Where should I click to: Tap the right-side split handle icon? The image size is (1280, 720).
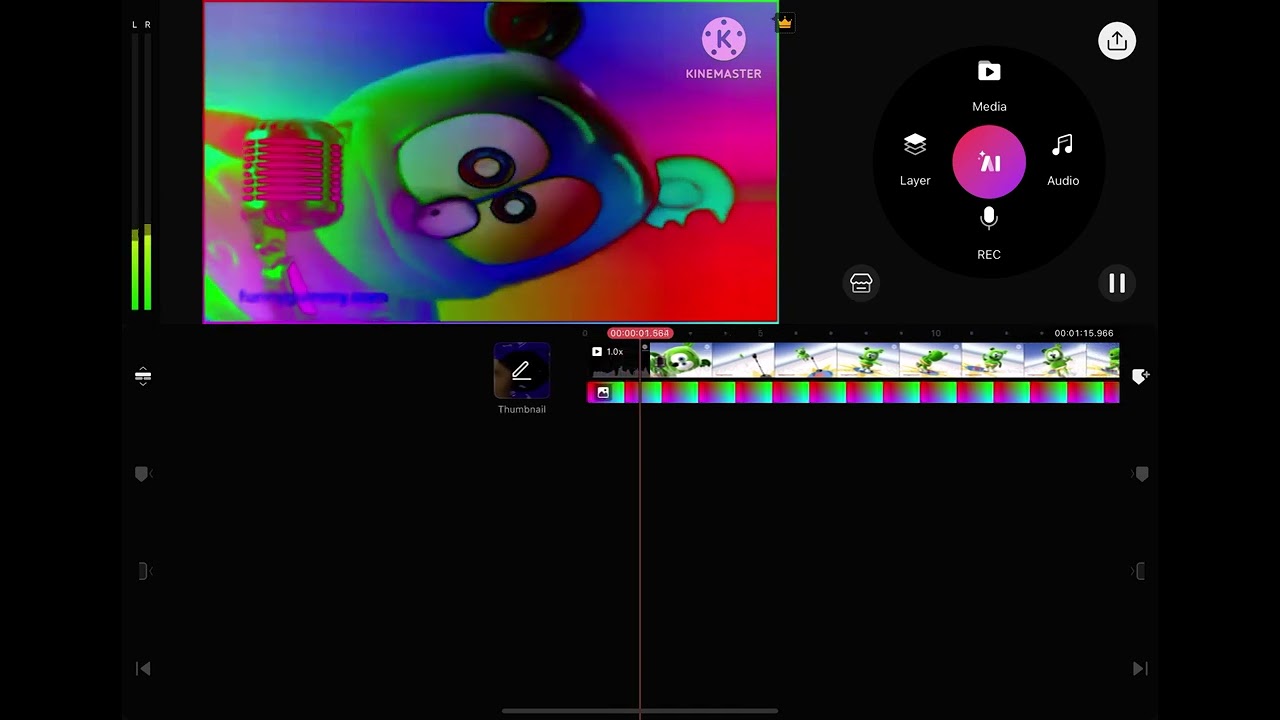[x=1140, y=571]
